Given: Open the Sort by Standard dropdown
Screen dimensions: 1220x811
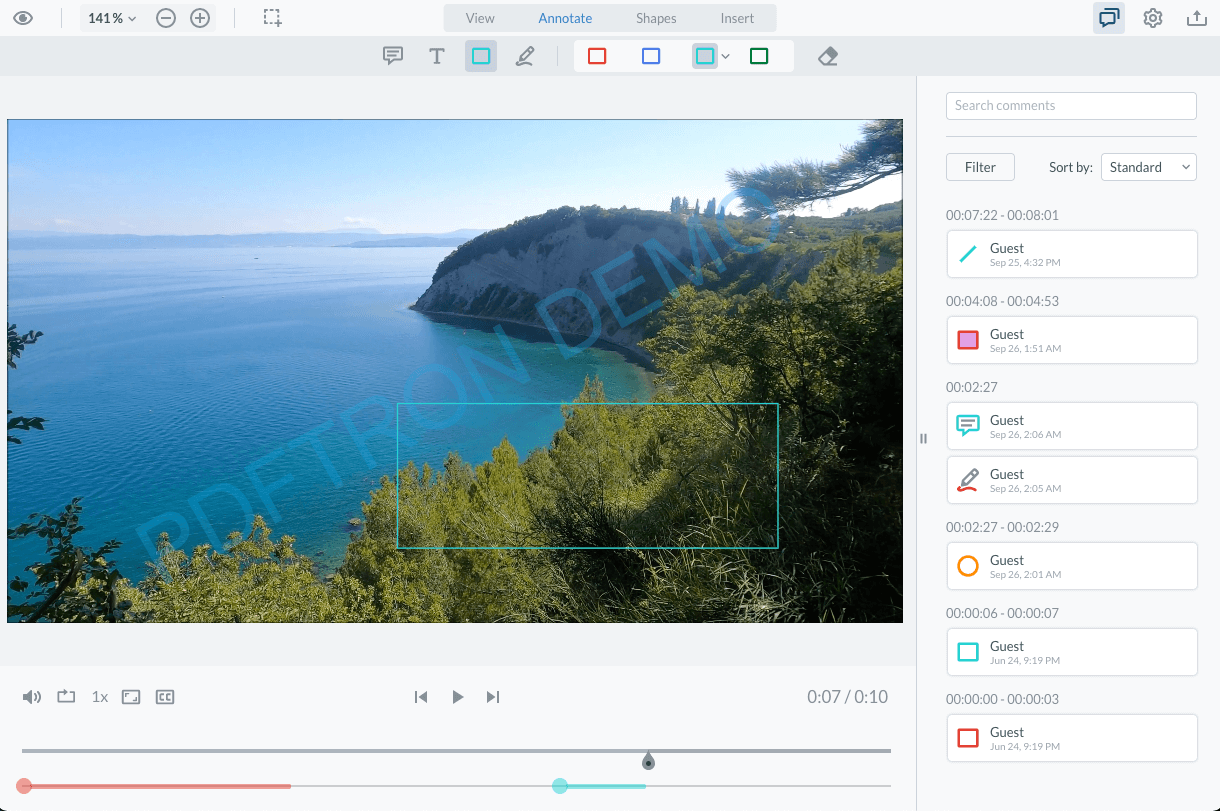Looking at the screenshot, I should [1149, 167].
